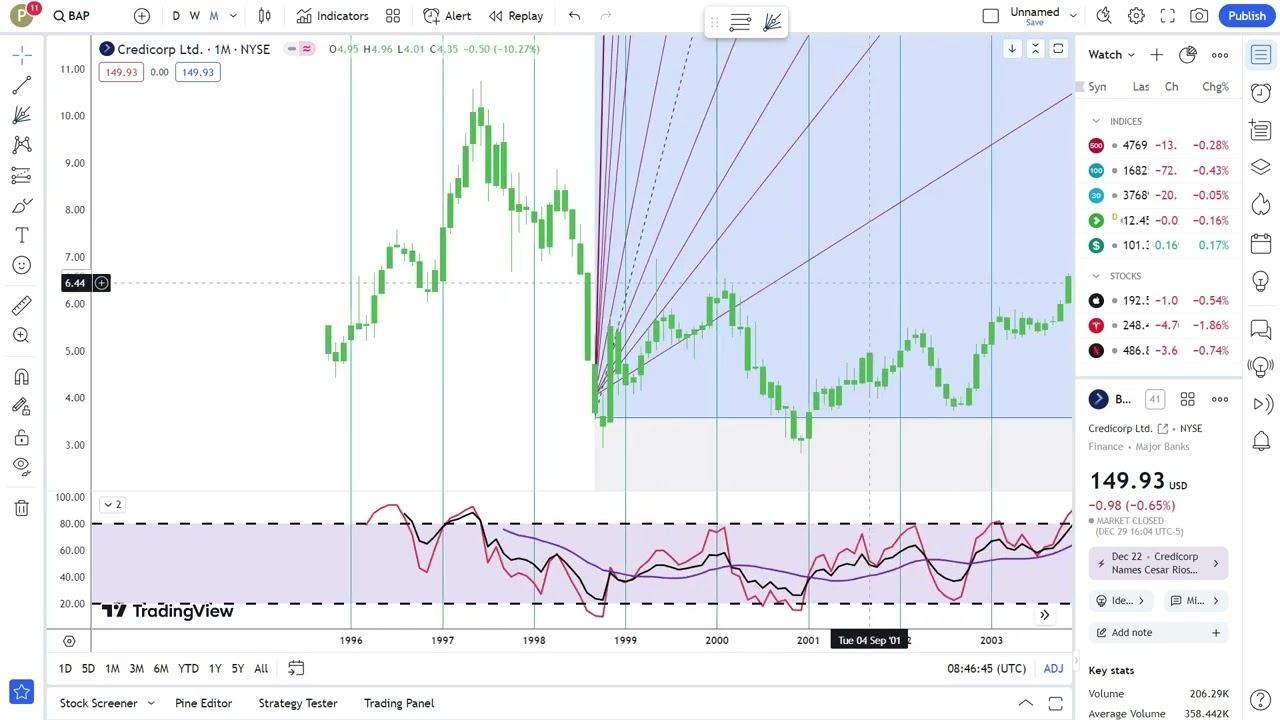Open the patterns drawing tool
Image resolution: width=1280 pixels, height=720 pixels.
point(21,145)
